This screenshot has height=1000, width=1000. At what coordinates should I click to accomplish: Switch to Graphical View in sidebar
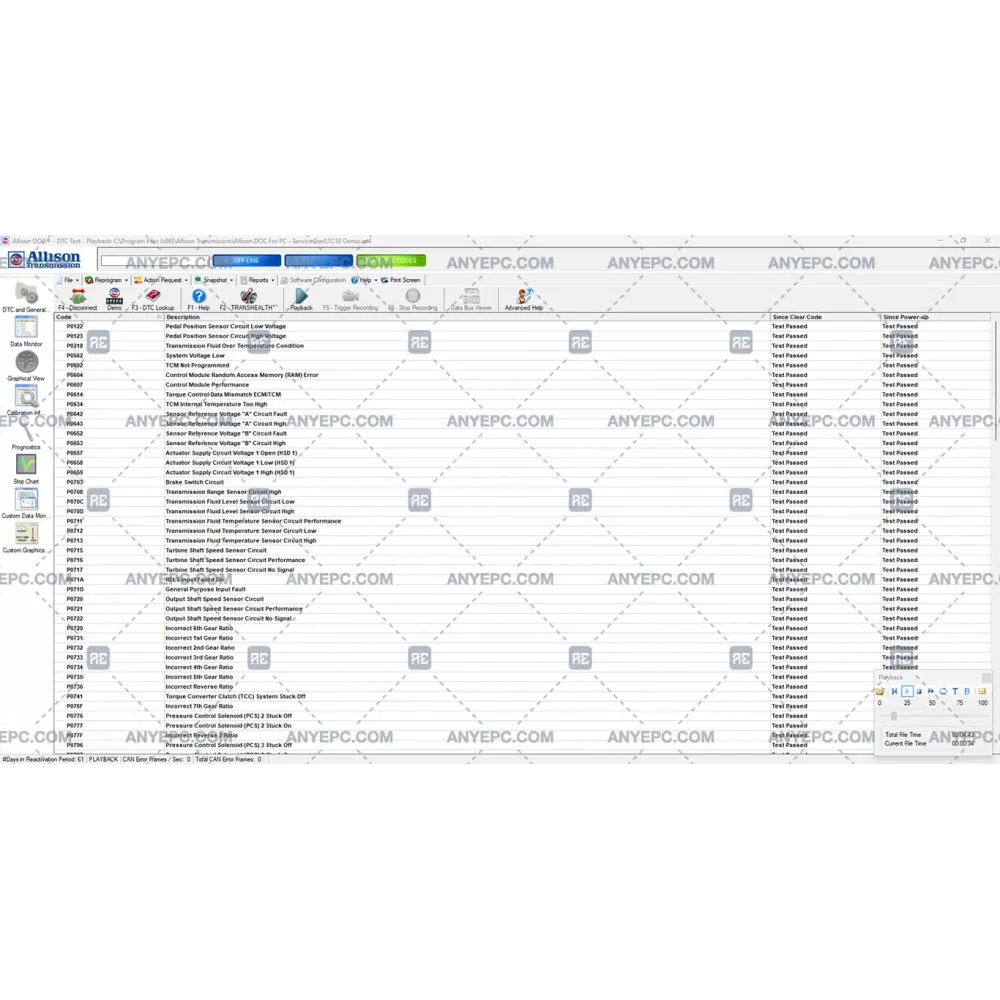pyautogui.click(x=27, y=362)
